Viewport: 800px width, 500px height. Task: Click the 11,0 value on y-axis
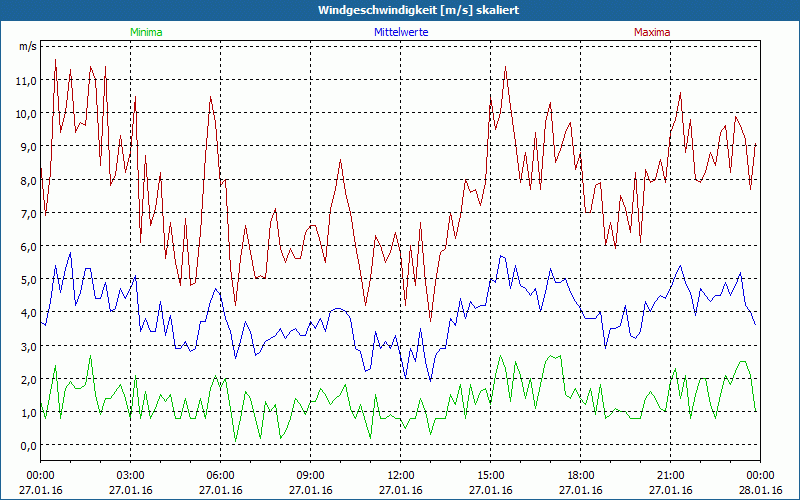coord(27,80)
